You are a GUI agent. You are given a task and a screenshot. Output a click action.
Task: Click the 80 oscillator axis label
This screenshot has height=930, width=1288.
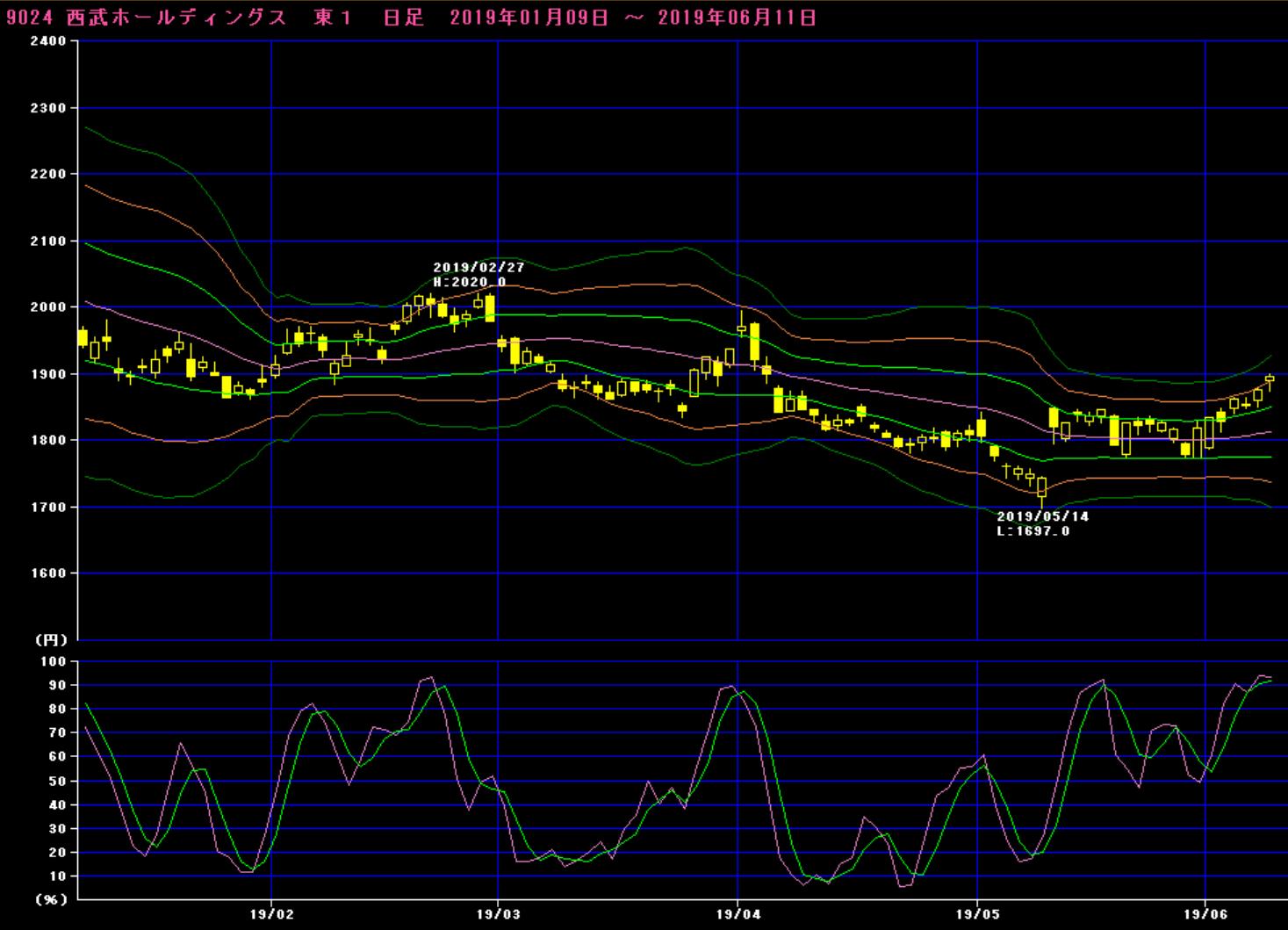click(58, 709)
